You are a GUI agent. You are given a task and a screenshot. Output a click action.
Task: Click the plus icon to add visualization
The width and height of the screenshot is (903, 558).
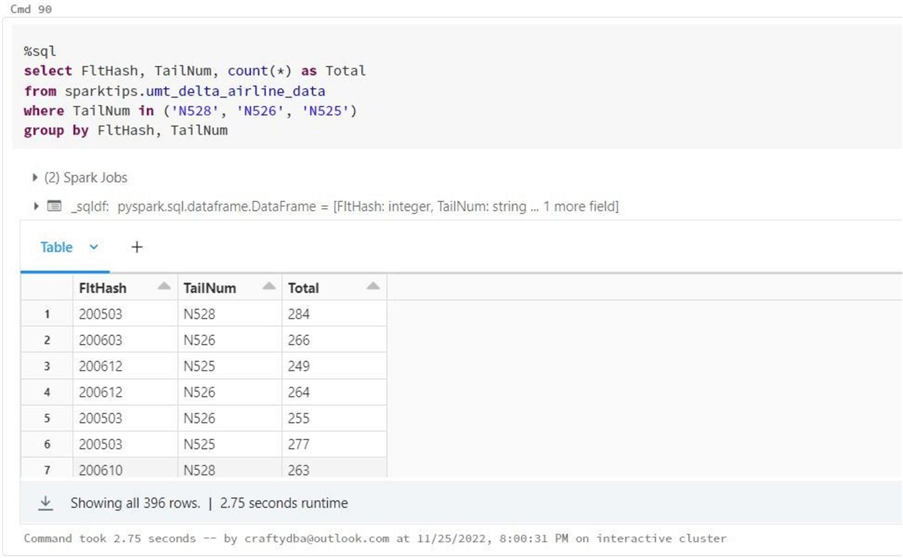click(137, 247)
